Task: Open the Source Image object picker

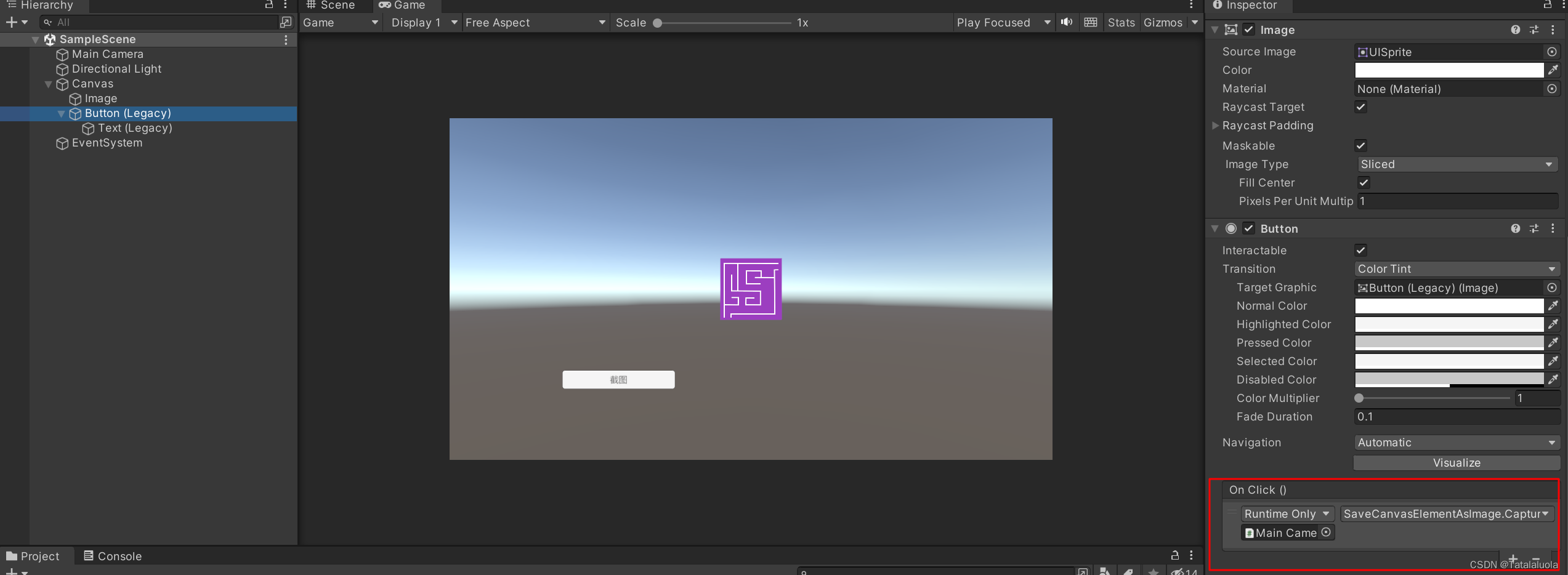Action: coord(1551,52)
